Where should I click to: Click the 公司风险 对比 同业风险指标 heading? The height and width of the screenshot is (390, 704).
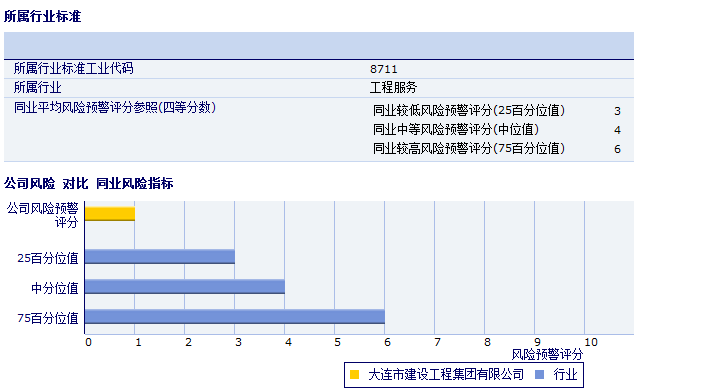coord(89,184)
